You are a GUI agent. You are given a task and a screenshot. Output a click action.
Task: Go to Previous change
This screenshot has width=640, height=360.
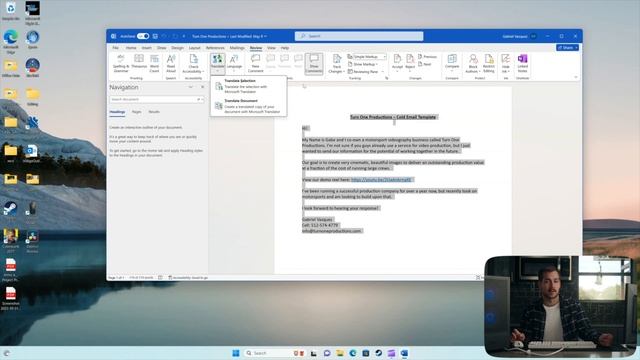pyautogui.click(x=427, y=57)
